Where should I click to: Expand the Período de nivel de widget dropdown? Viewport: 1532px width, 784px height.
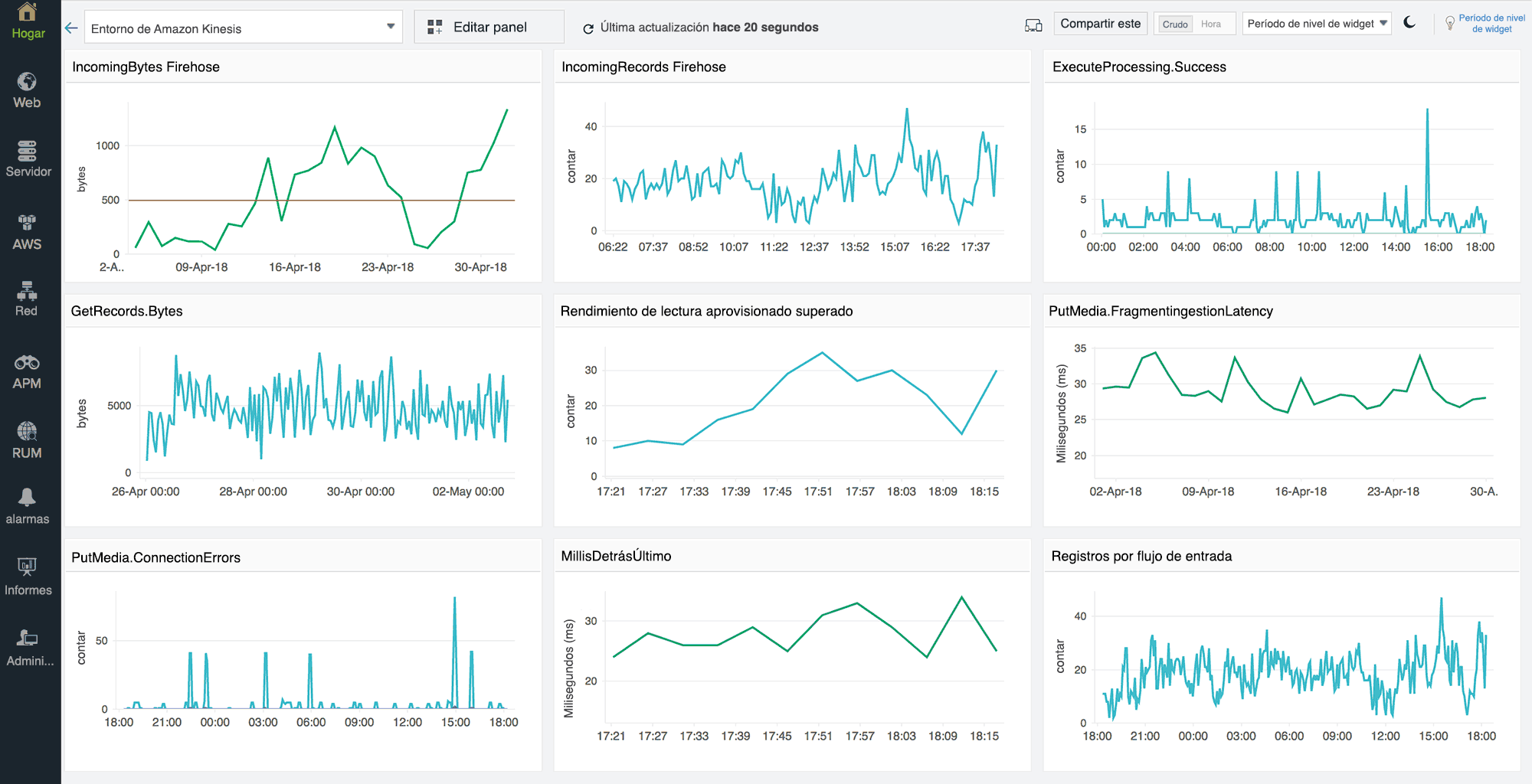tap(1317, 24)
